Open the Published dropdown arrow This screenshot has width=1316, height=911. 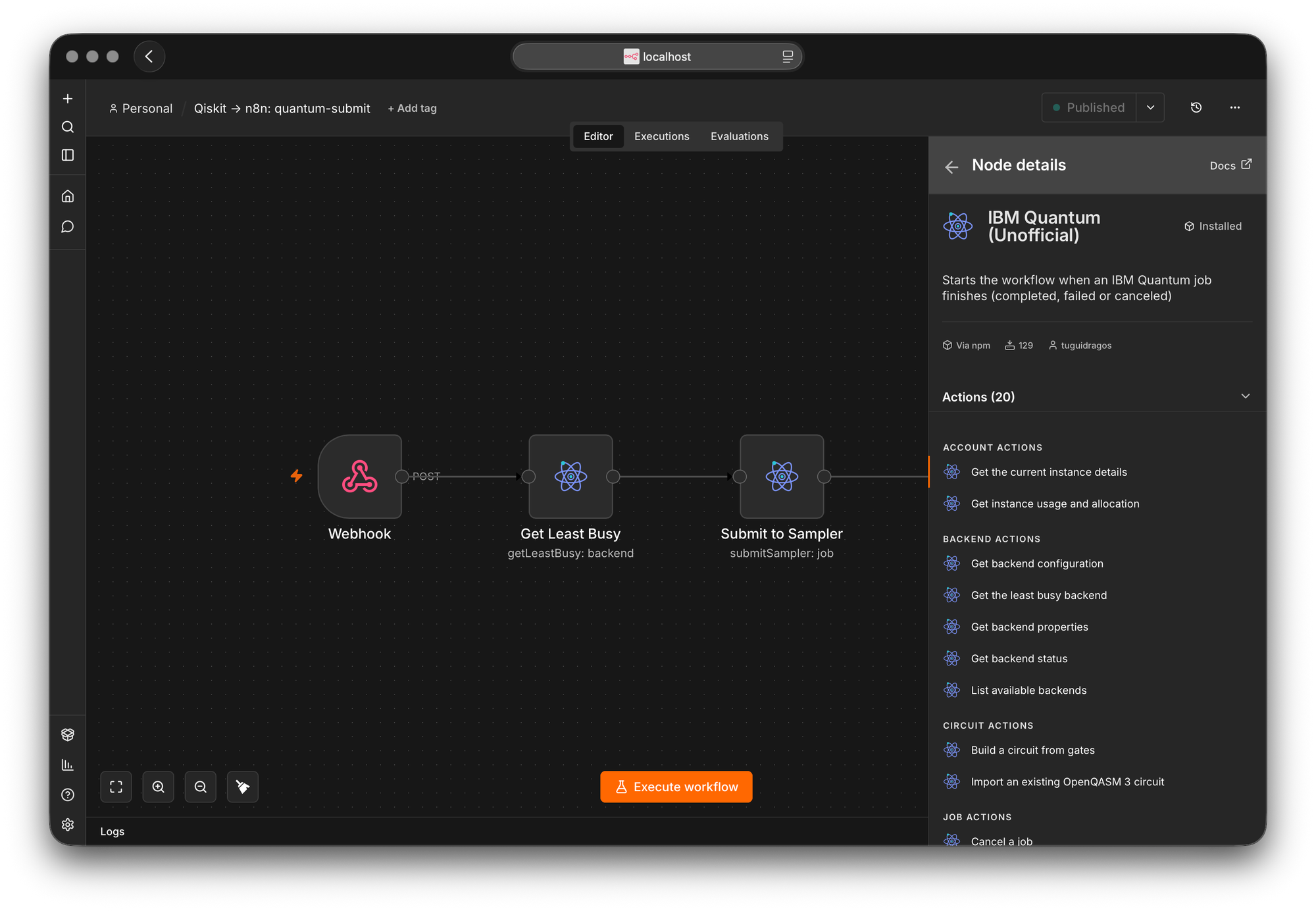[x=1150, y=107]
